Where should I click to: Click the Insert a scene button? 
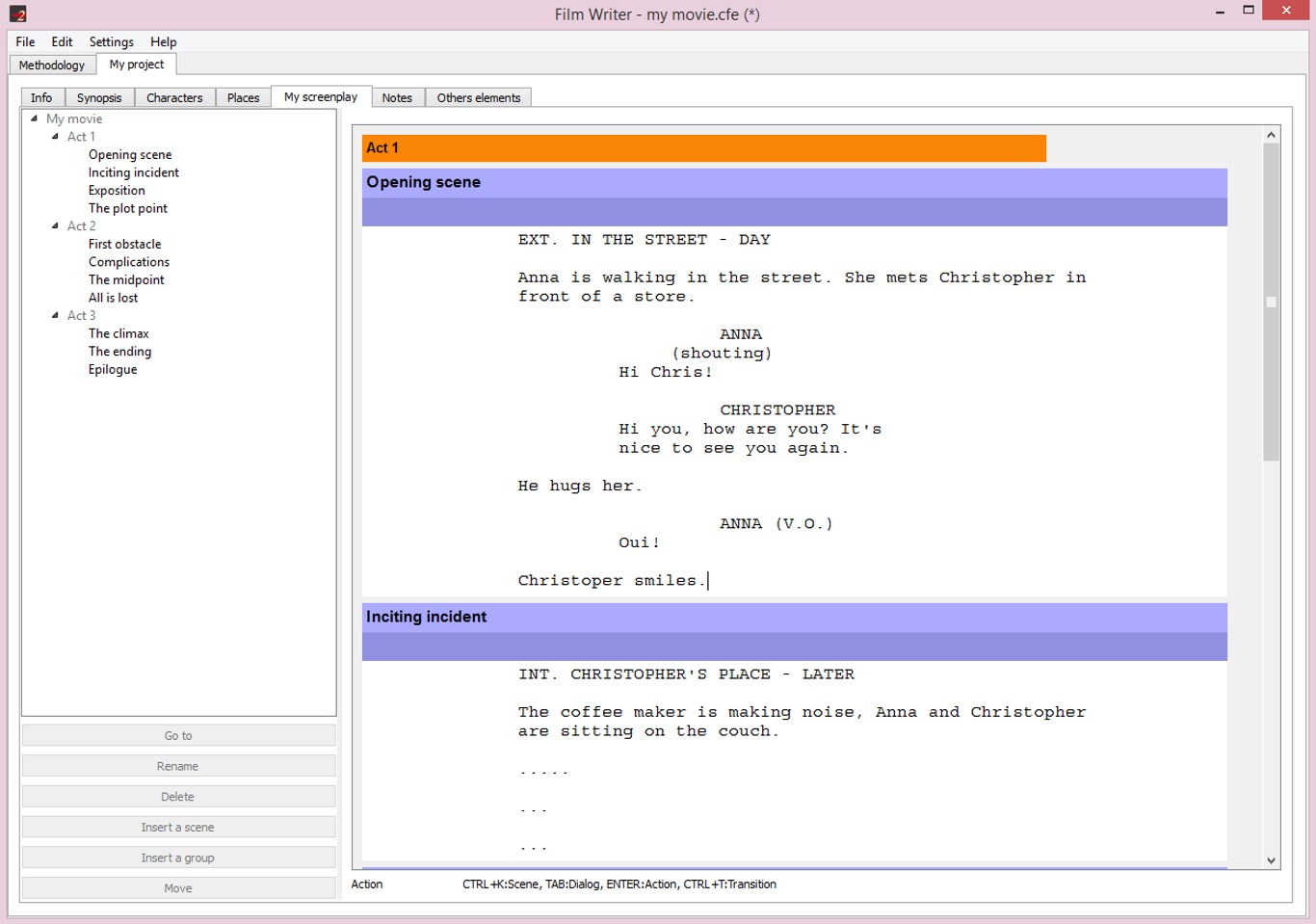(x=178, y=827)
